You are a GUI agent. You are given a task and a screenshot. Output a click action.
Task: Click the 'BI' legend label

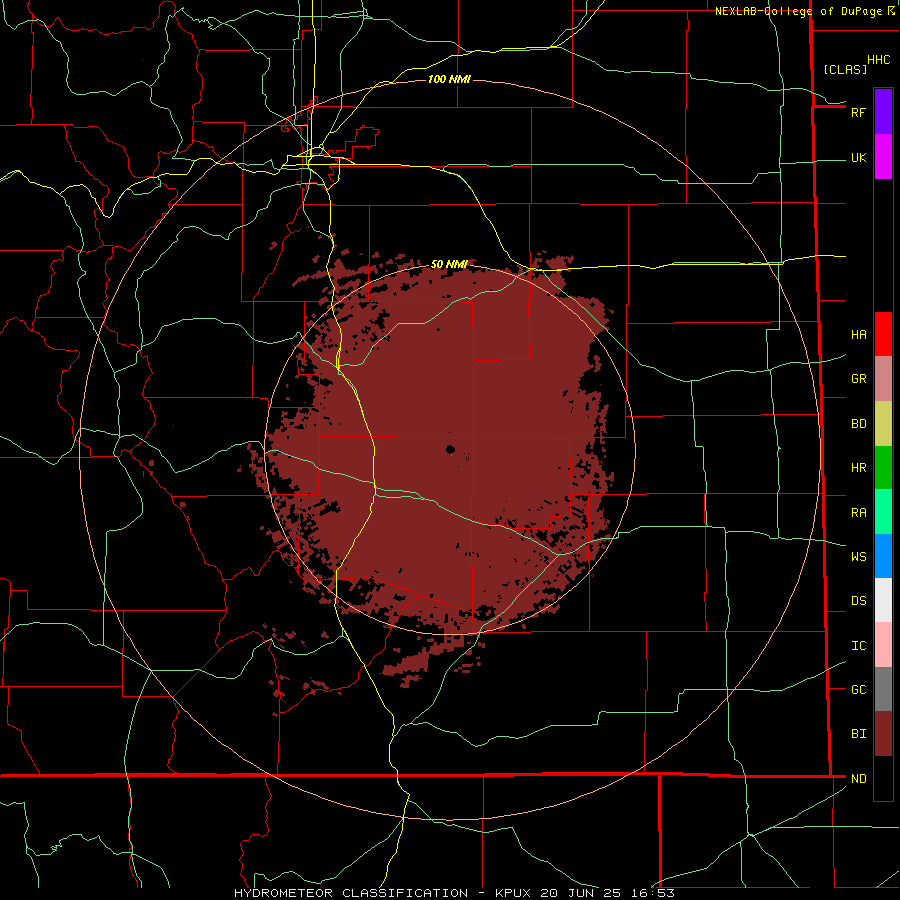click(x=858, y=734)
